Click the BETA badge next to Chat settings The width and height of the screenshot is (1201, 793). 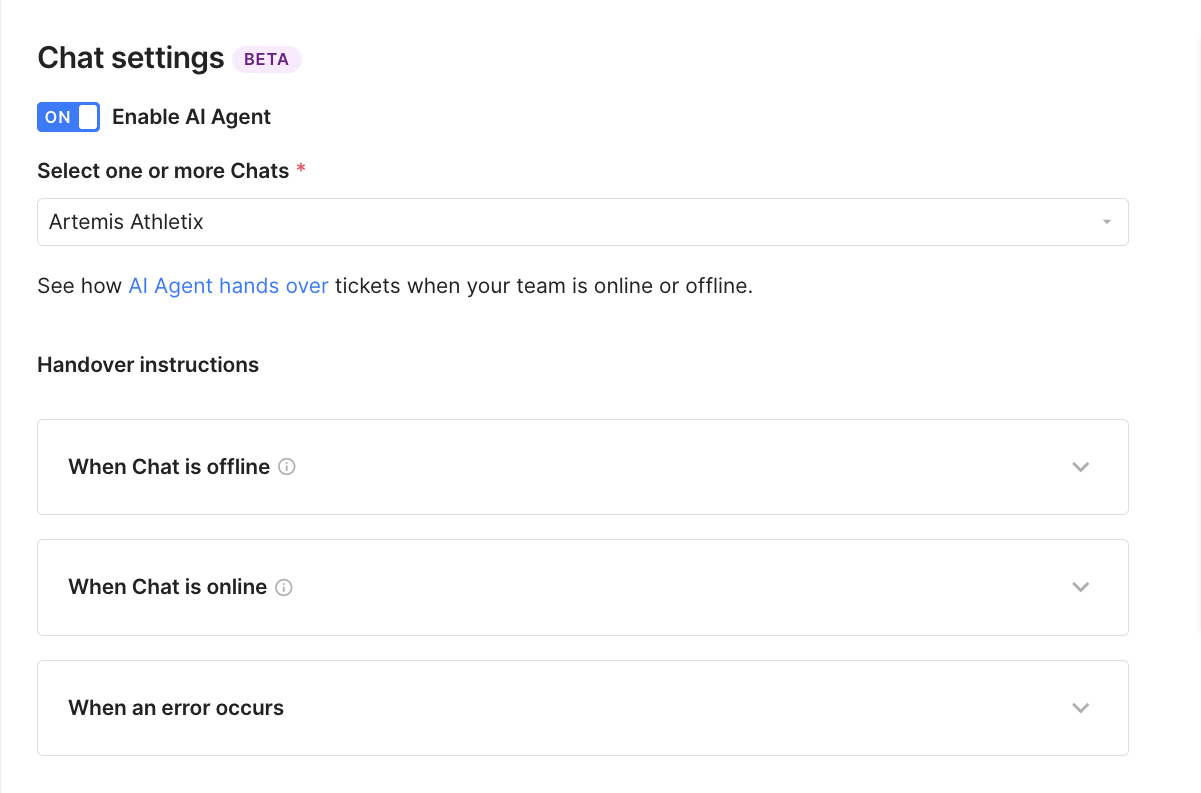267,59
